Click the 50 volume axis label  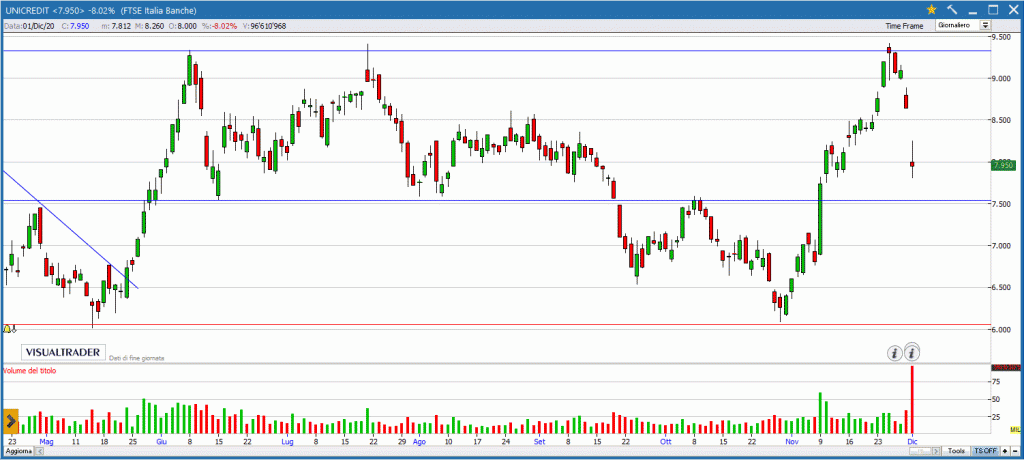coord(997,399)
